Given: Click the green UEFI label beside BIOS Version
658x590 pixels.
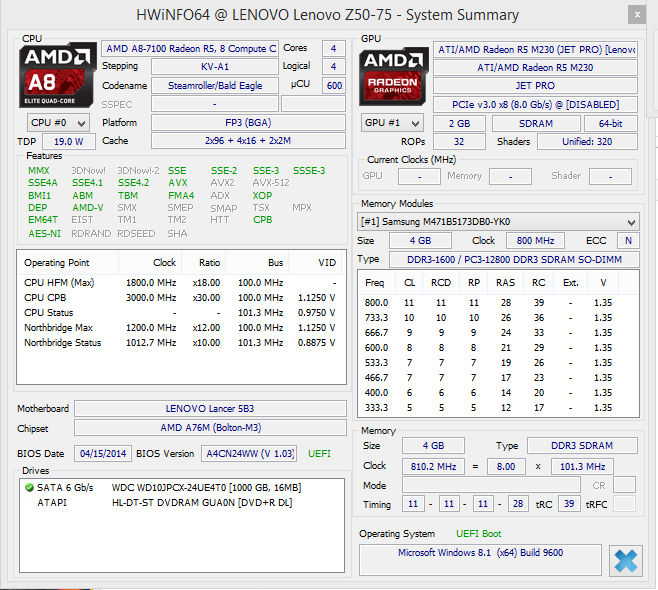Looking at the screenshot, I should coord(319,454).
